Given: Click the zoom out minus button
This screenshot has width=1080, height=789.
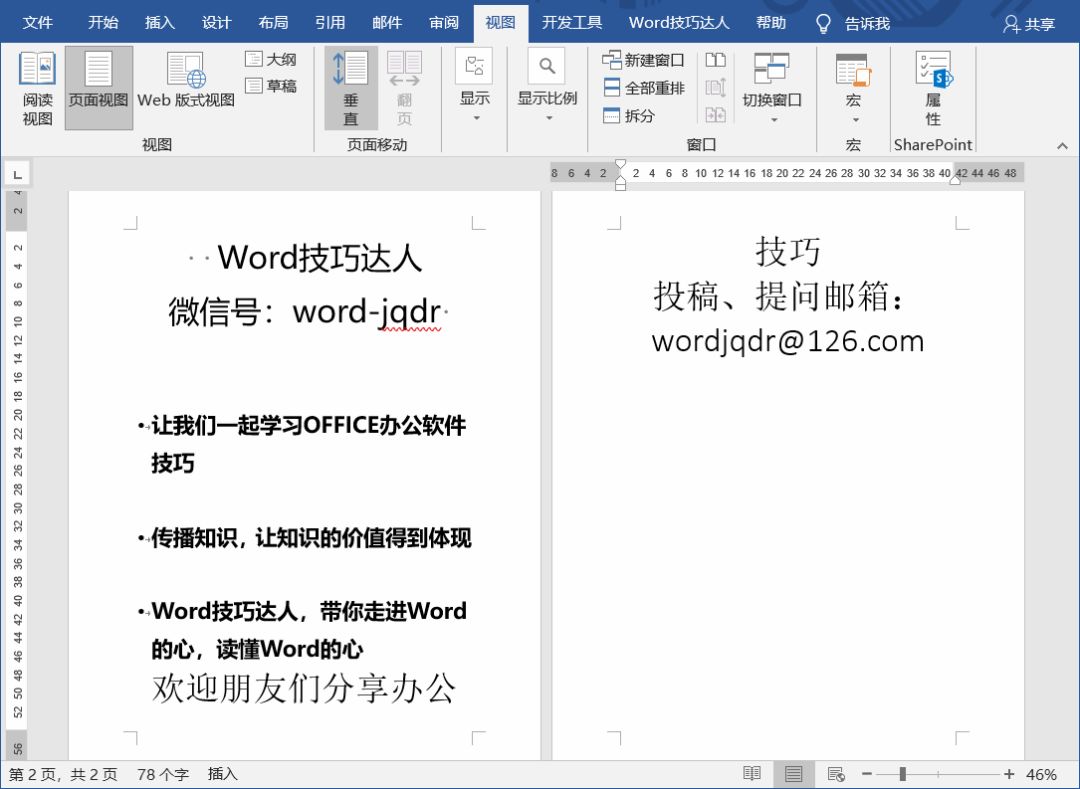Looking at the screenshot, I should (x=866, y=775).
